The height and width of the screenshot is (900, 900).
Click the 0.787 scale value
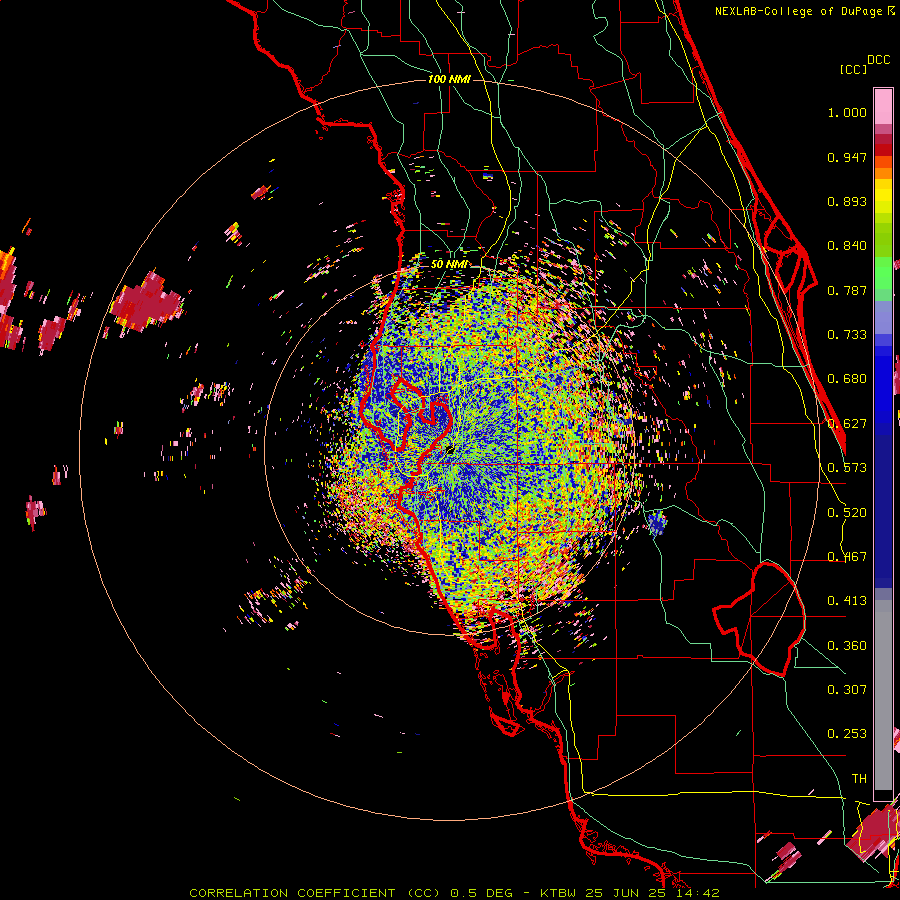point(847,290)
